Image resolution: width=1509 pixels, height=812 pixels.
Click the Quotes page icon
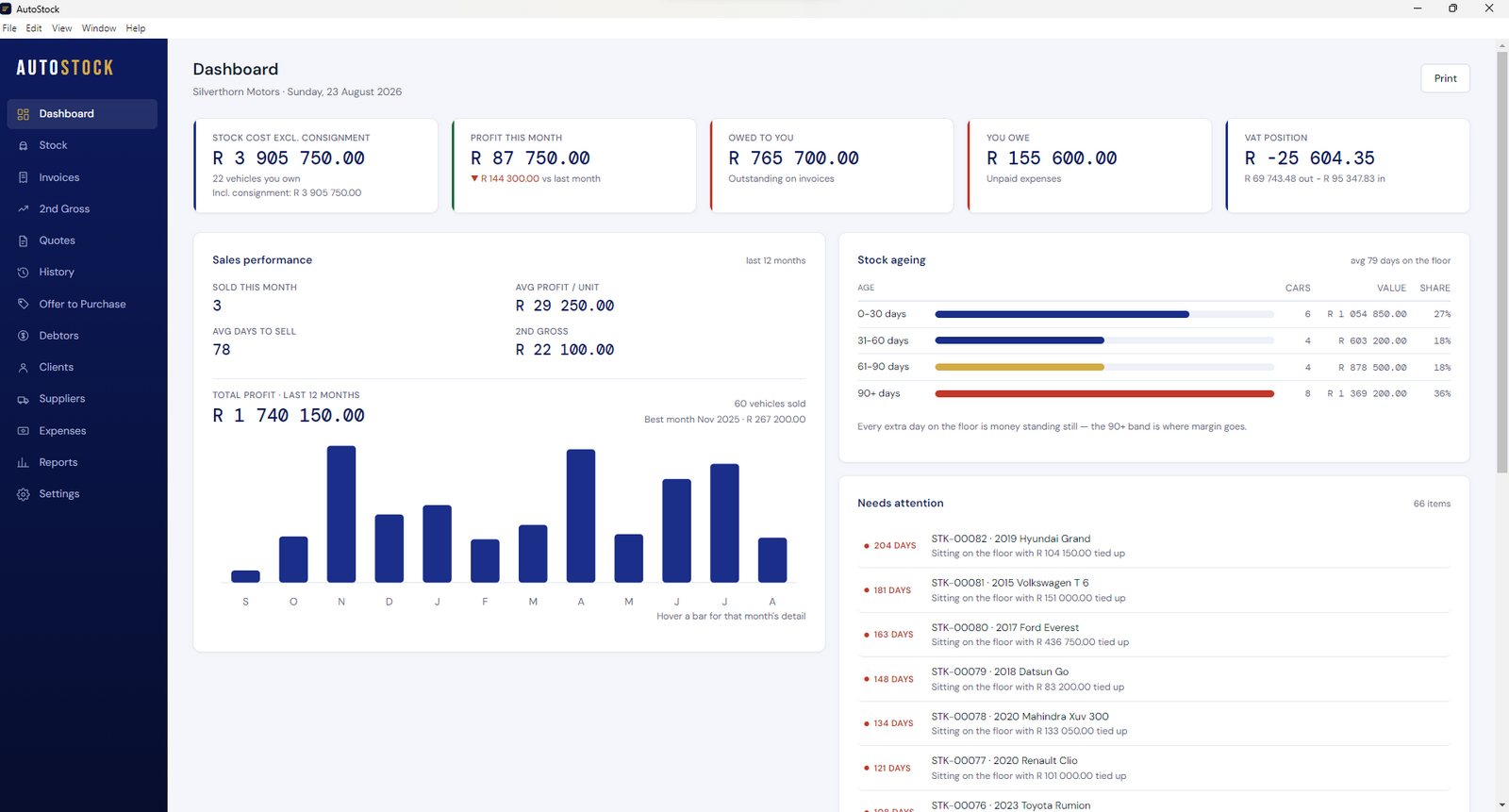[24, 240]
